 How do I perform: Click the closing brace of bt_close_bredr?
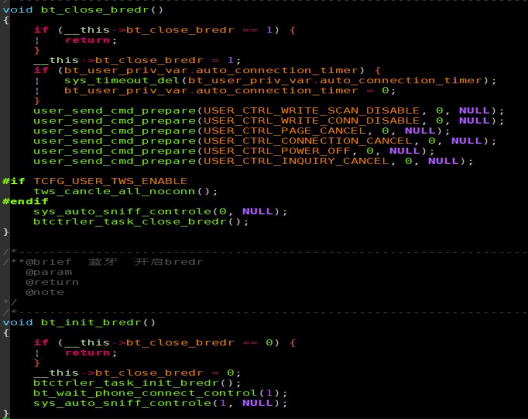click(x=6, y=232)
